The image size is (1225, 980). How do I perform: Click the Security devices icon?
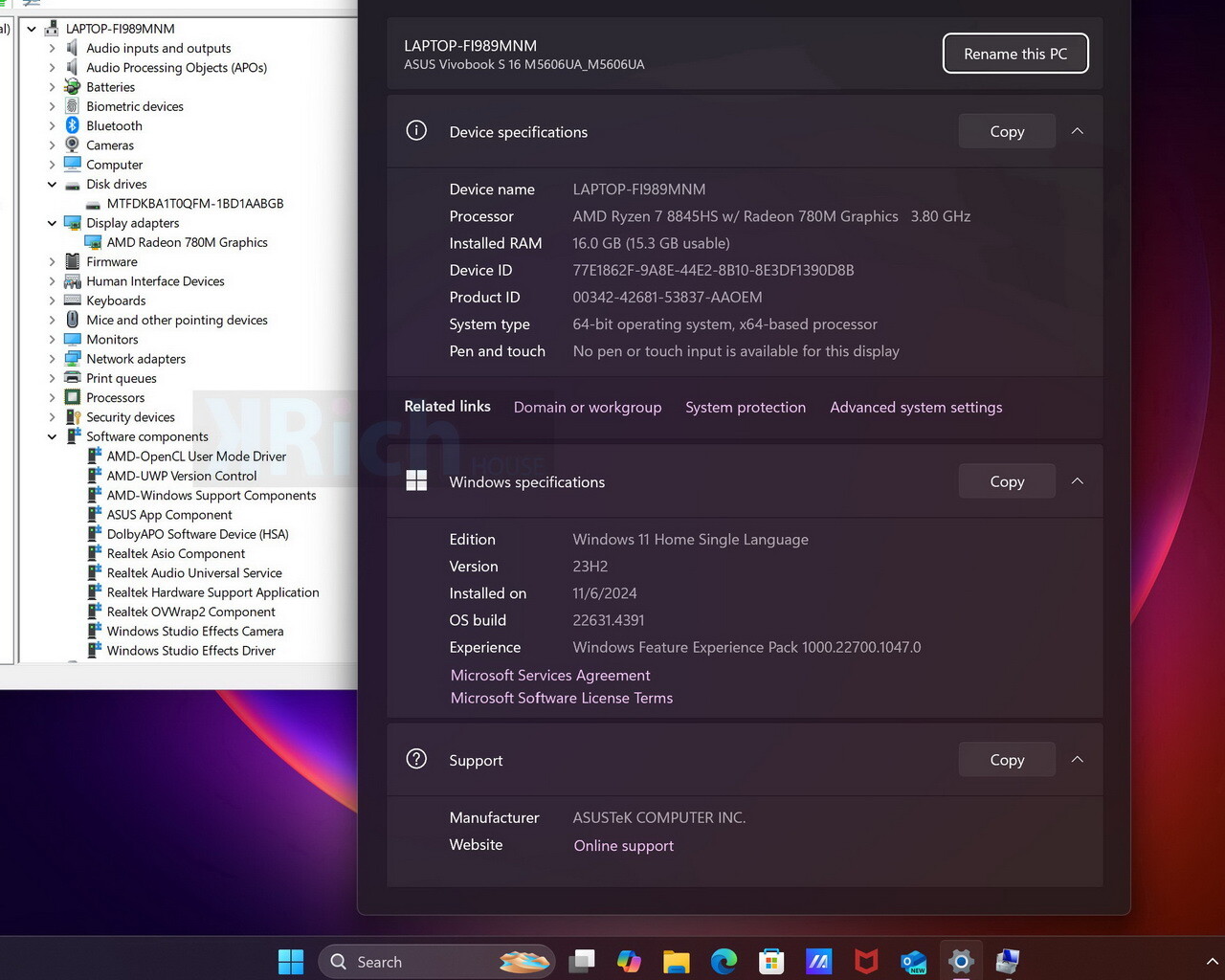pos(73,417)
